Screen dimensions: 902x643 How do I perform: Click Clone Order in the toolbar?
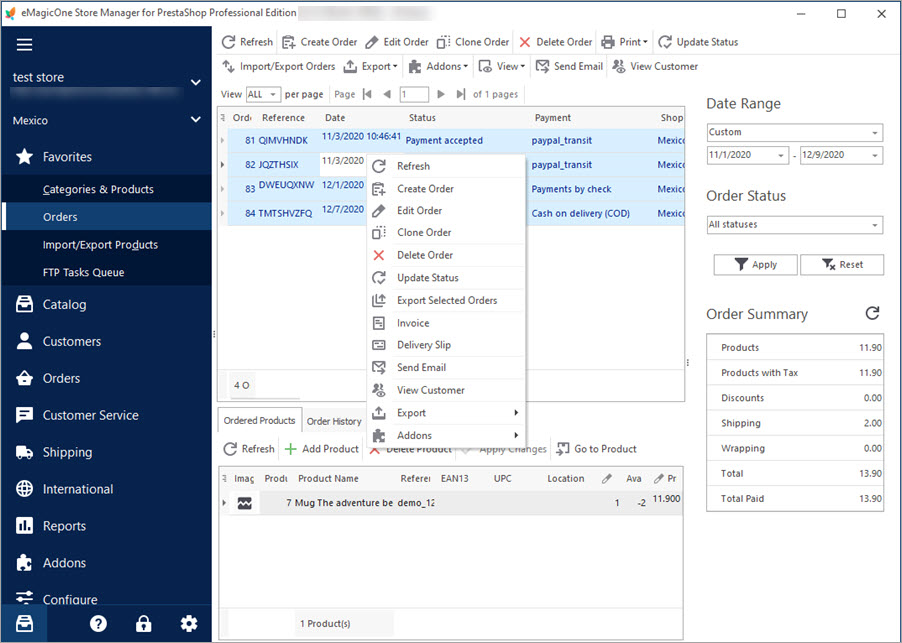pos(473,42)
